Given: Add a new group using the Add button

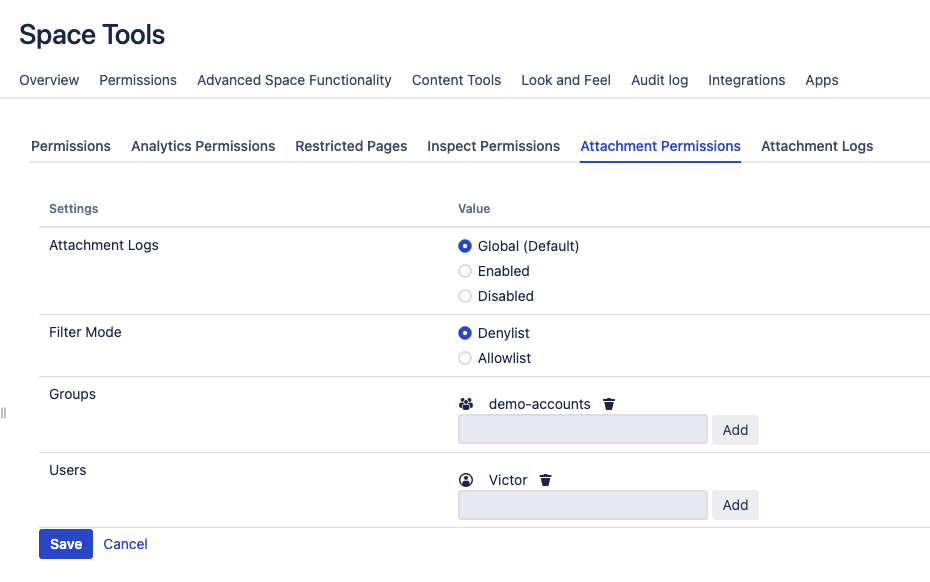Looking at the screenshot, I should (x=735, y=429).
